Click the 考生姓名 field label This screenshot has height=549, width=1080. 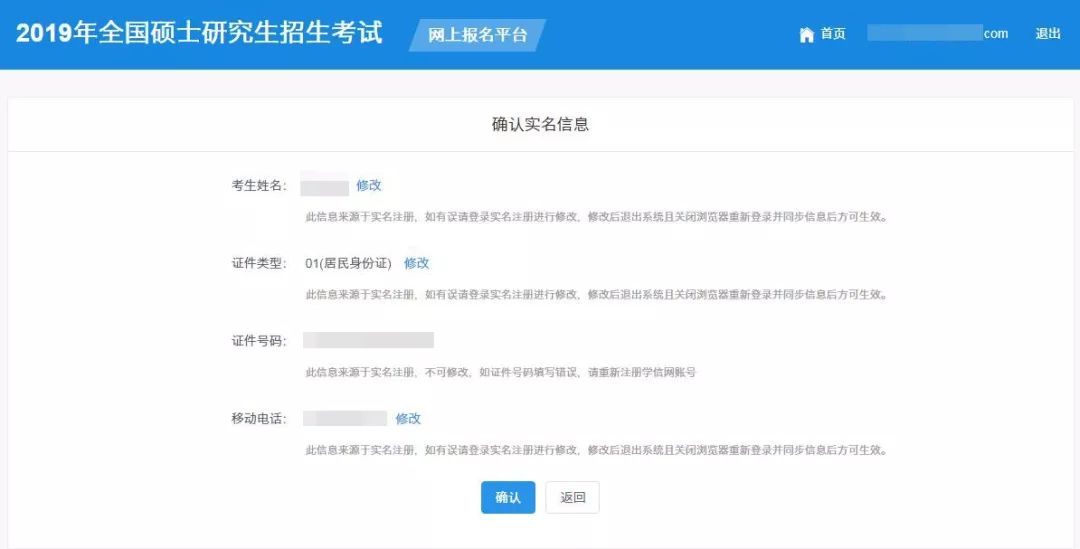[x=258, y=186]
